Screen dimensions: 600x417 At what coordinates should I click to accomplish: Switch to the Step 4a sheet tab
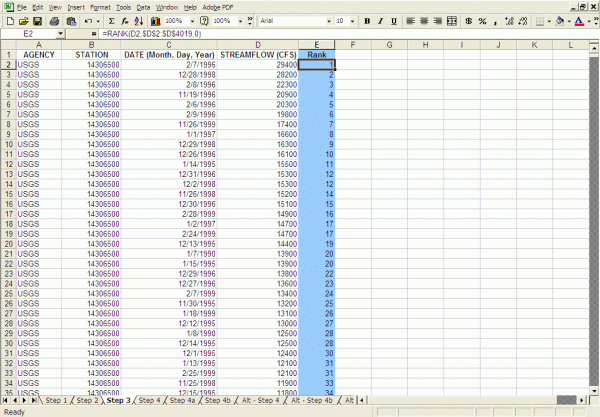tap(182, 400)
